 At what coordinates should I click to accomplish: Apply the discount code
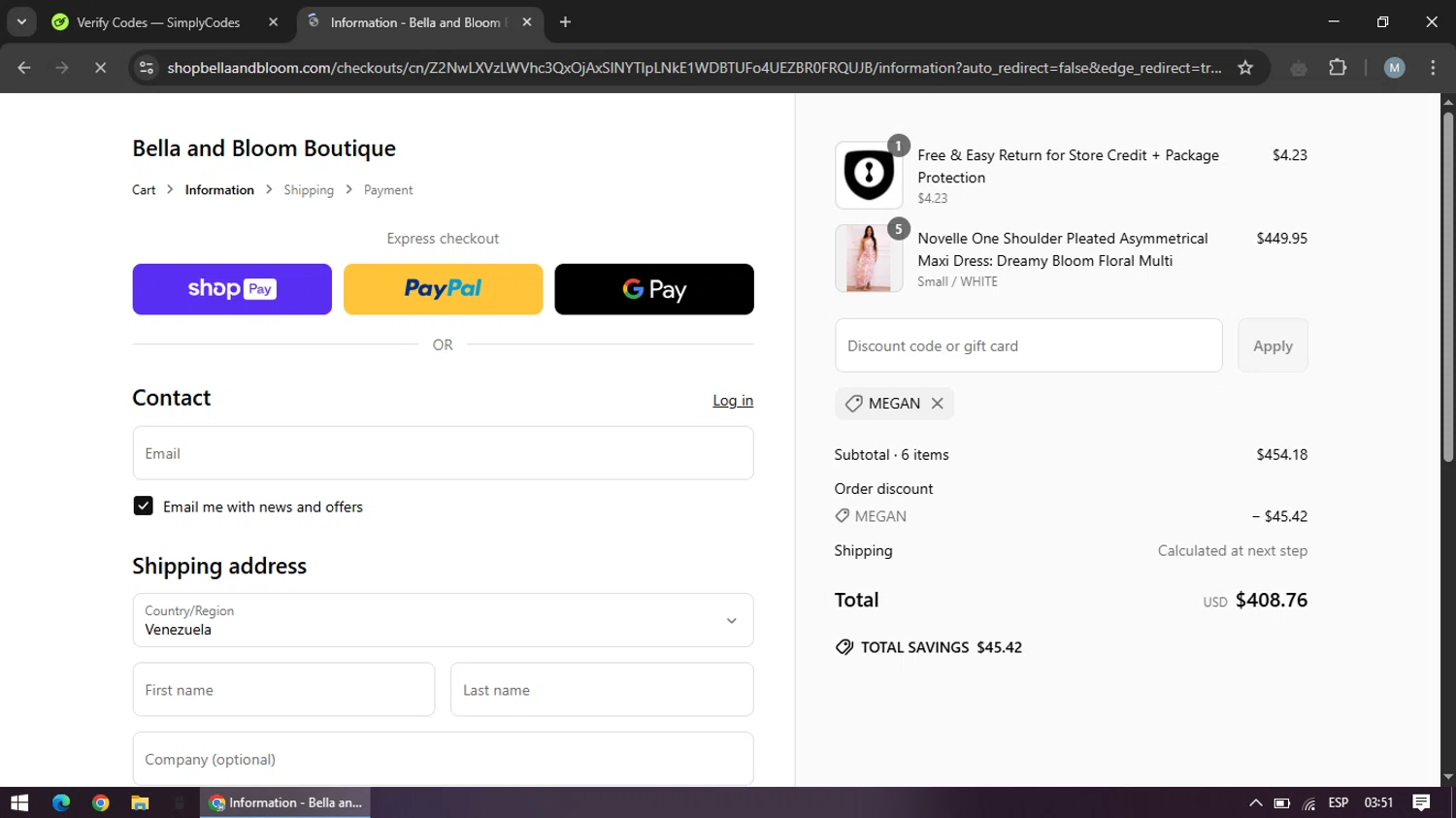[1273, 345]
